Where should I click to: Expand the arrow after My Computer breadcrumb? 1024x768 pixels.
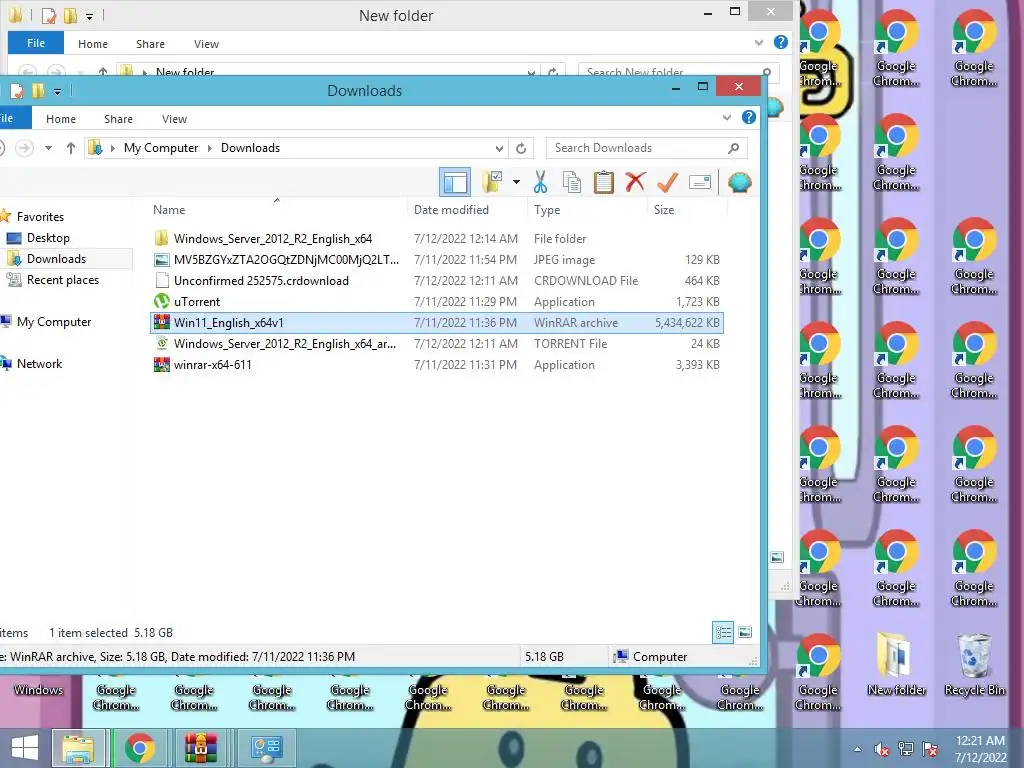pyautogui.click(x=210, y=148)
